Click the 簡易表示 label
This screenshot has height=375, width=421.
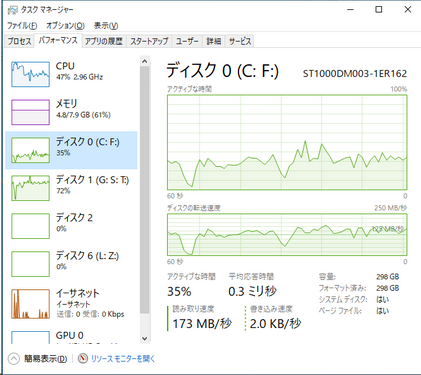point(45,359)
